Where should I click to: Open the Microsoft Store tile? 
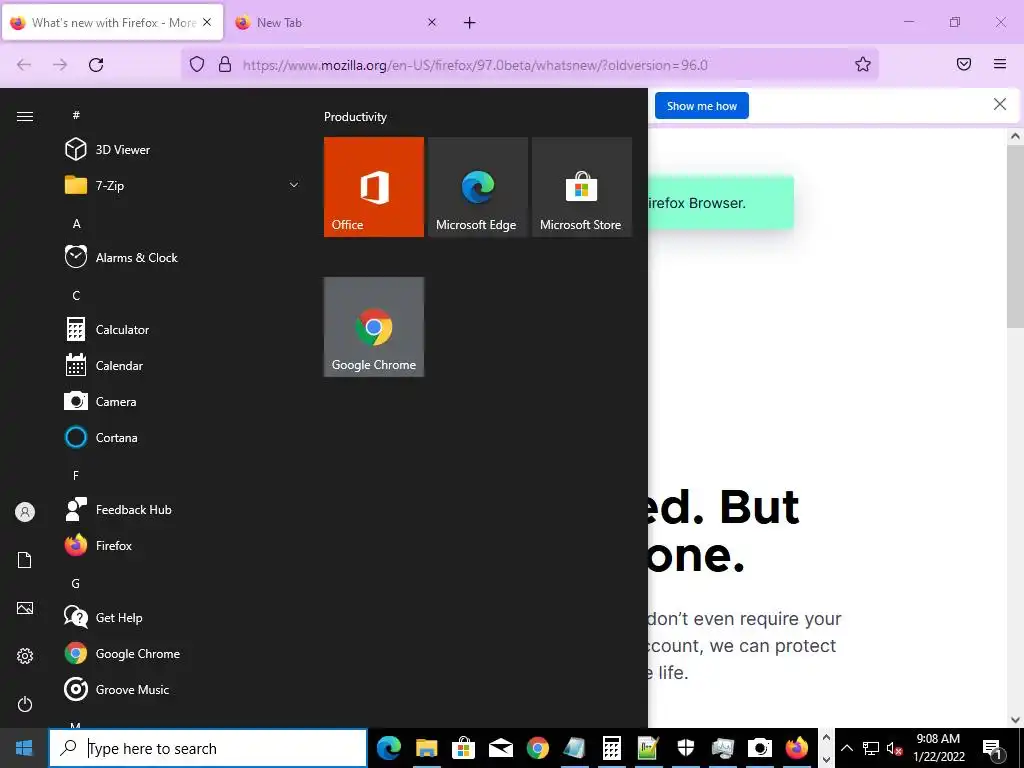582,187
